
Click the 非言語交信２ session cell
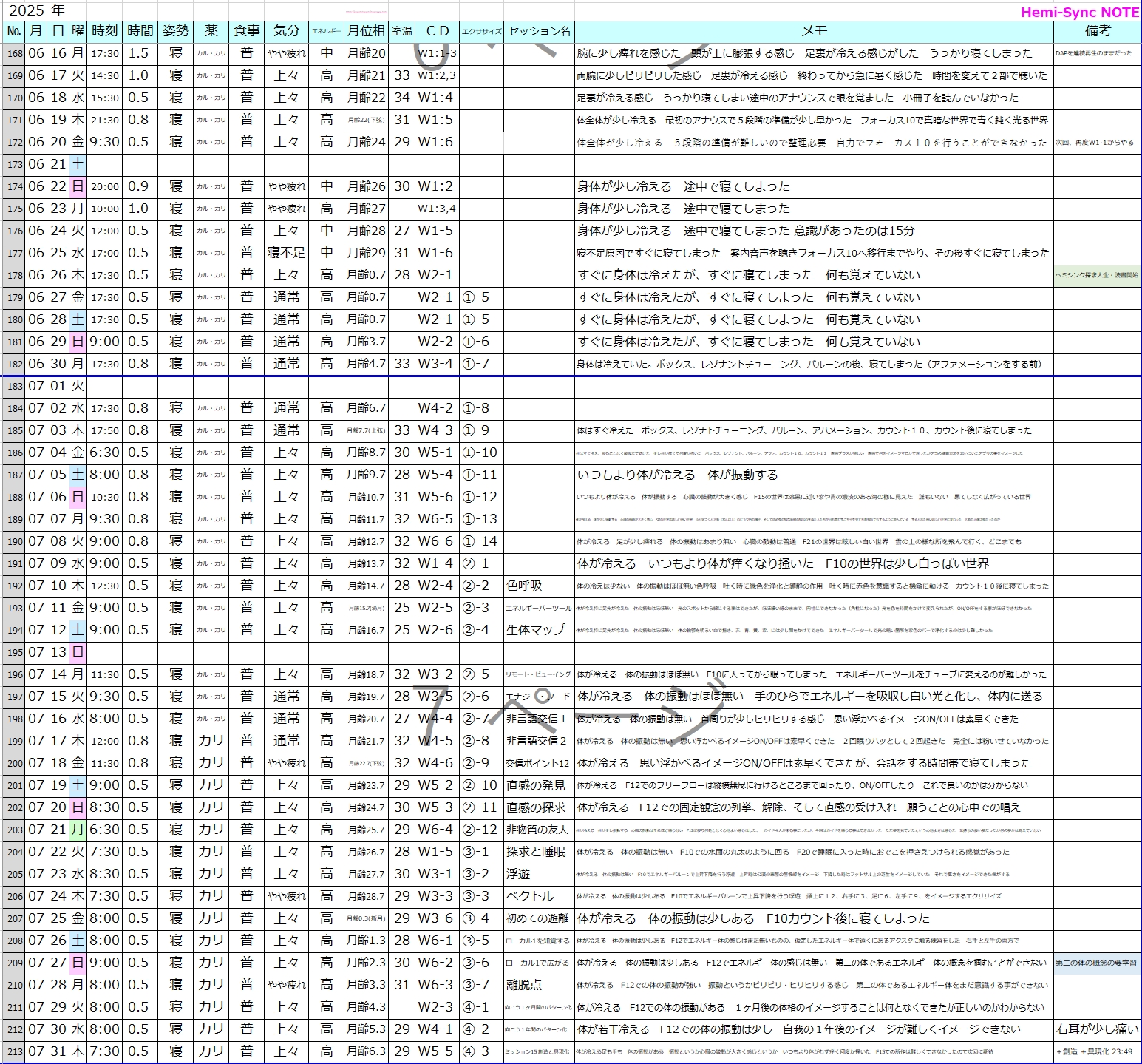tap(540, 741)
